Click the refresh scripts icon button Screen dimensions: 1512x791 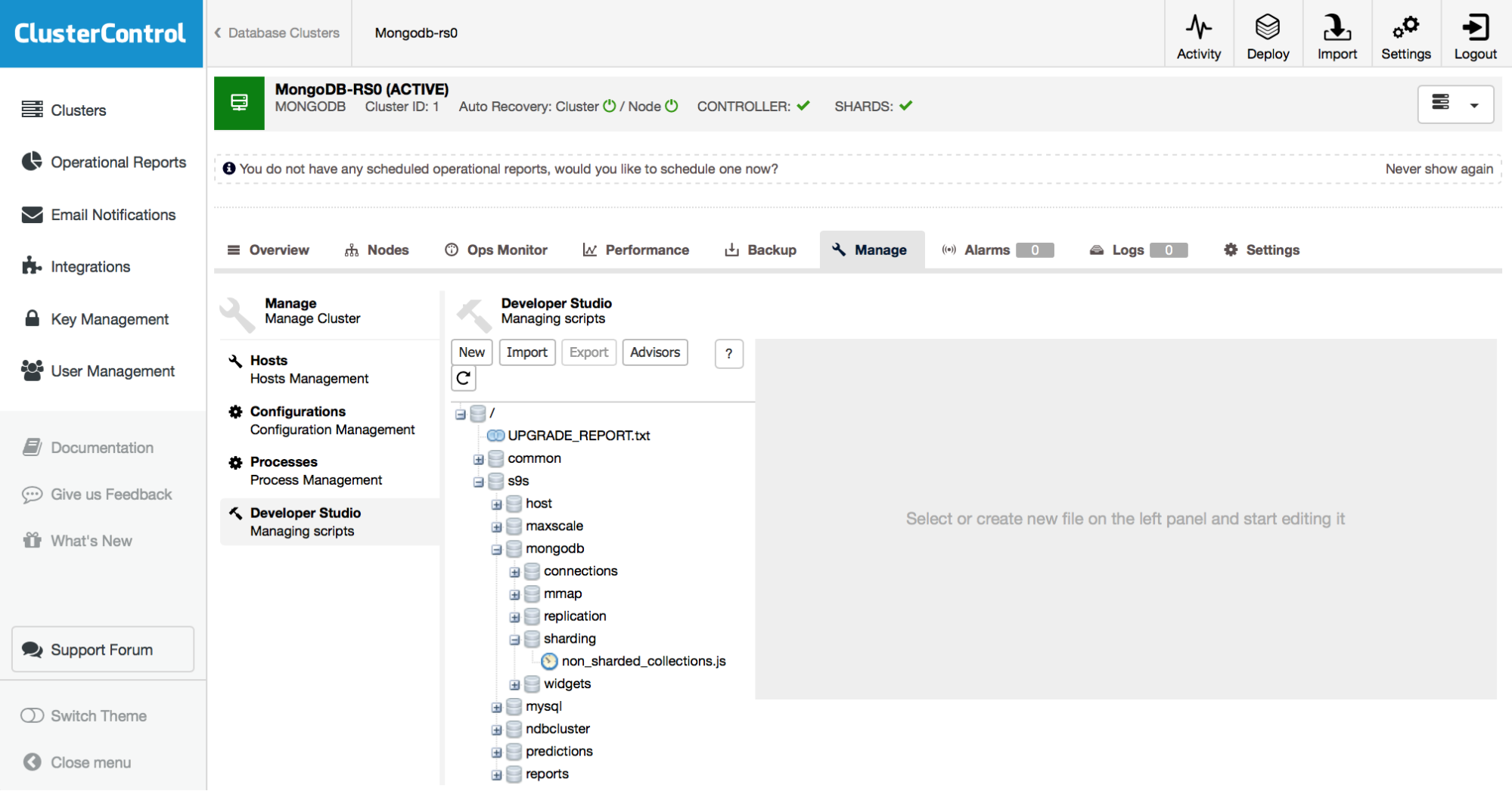click(x=464, y=378)
